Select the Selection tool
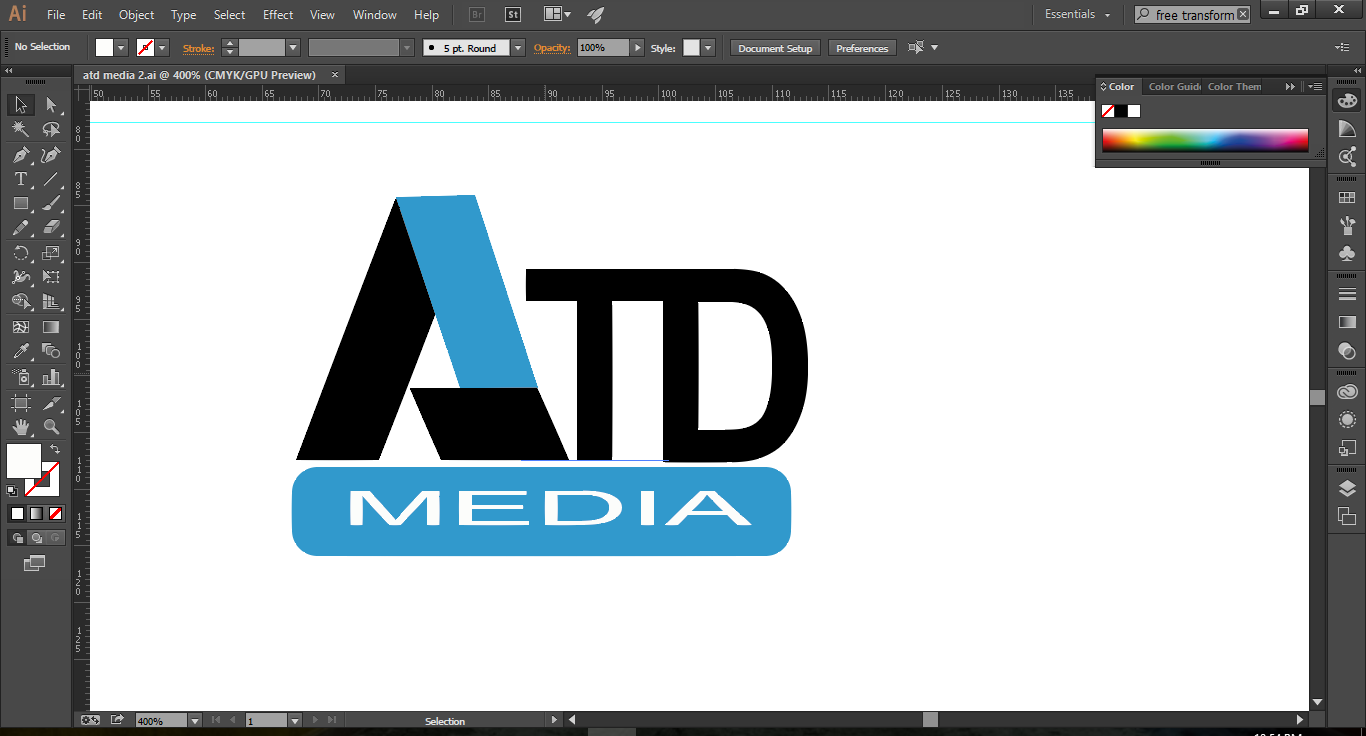 coord(20,104)
